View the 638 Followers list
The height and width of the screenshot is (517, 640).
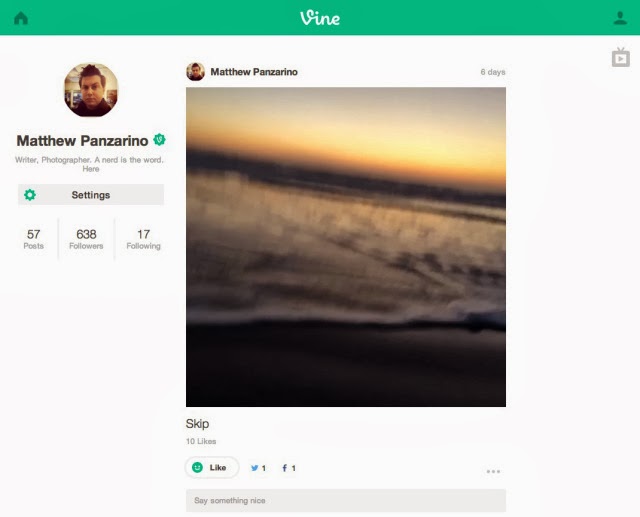(x=86, y=239)
